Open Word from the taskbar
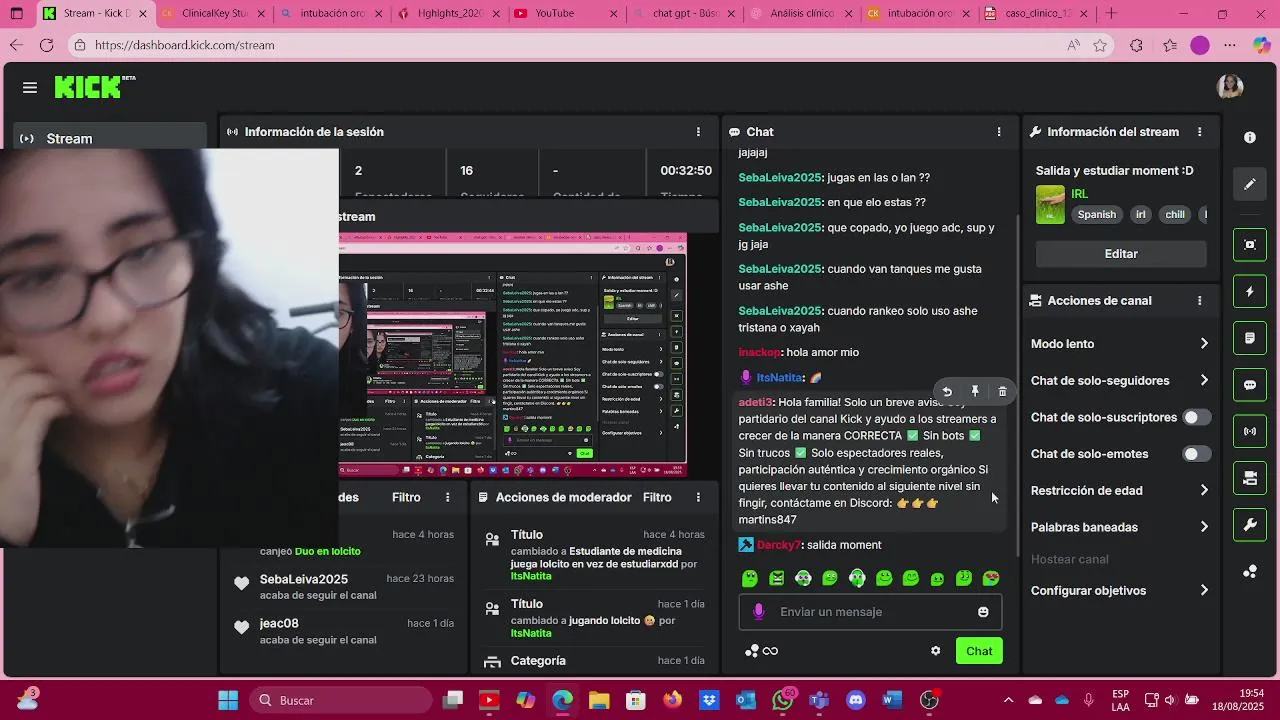1280x720 pixels. click(892, 700)
